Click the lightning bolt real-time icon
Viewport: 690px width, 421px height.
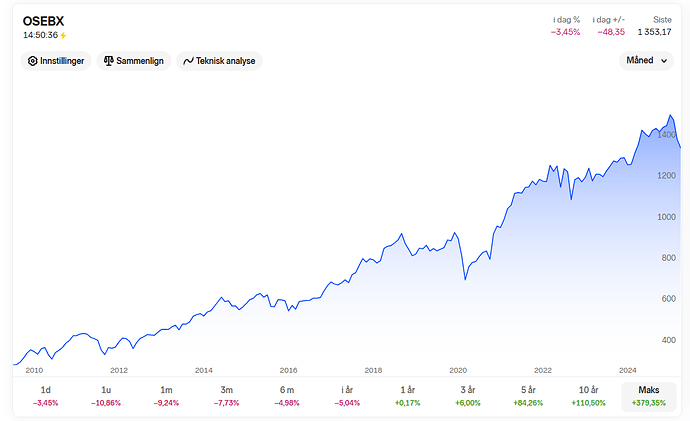click(63, 35)
